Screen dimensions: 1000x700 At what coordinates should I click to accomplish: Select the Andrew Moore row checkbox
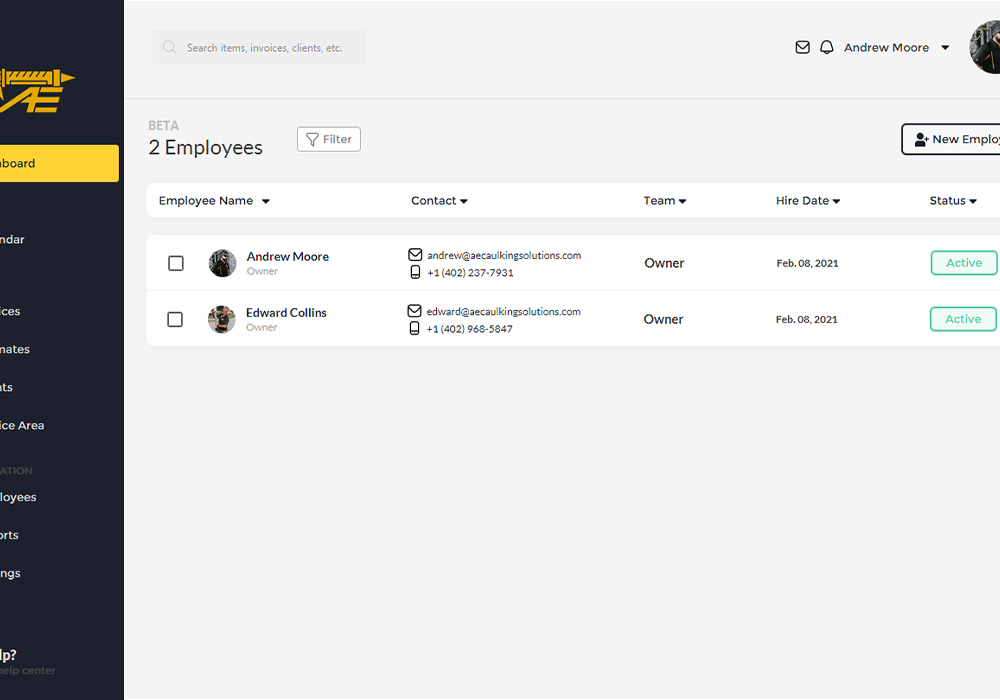[x=176, y=263]
